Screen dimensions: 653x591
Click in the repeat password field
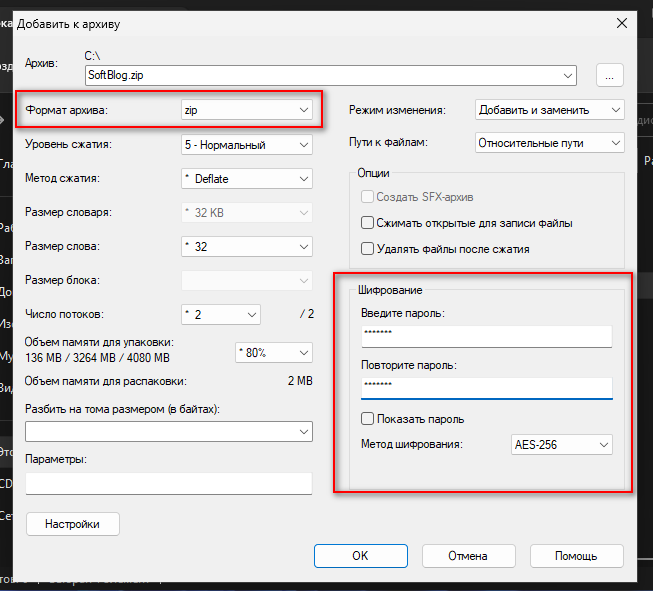[x=486, y=388]
